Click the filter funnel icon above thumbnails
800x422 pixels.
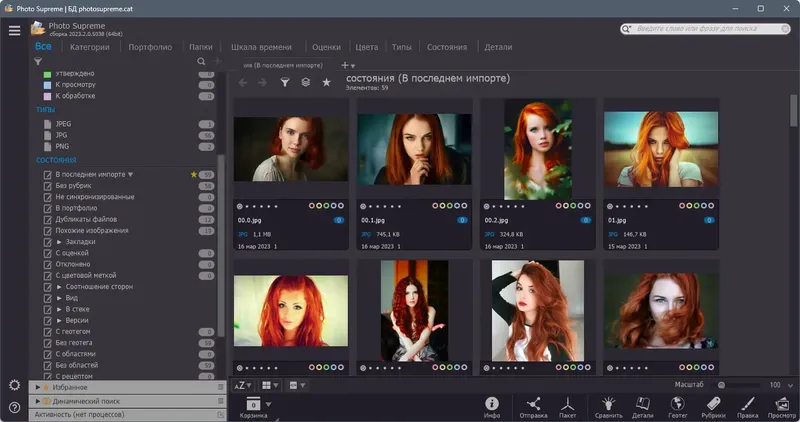click(x=285, y=82)
